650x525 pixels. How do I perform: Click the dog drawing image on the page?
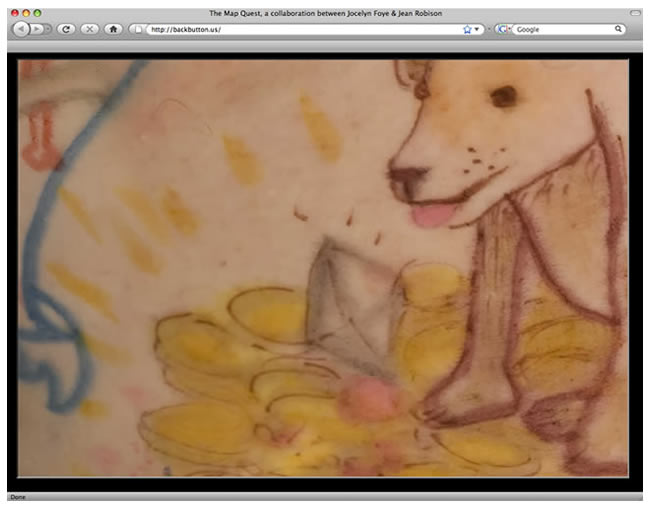tap(323, 268)
